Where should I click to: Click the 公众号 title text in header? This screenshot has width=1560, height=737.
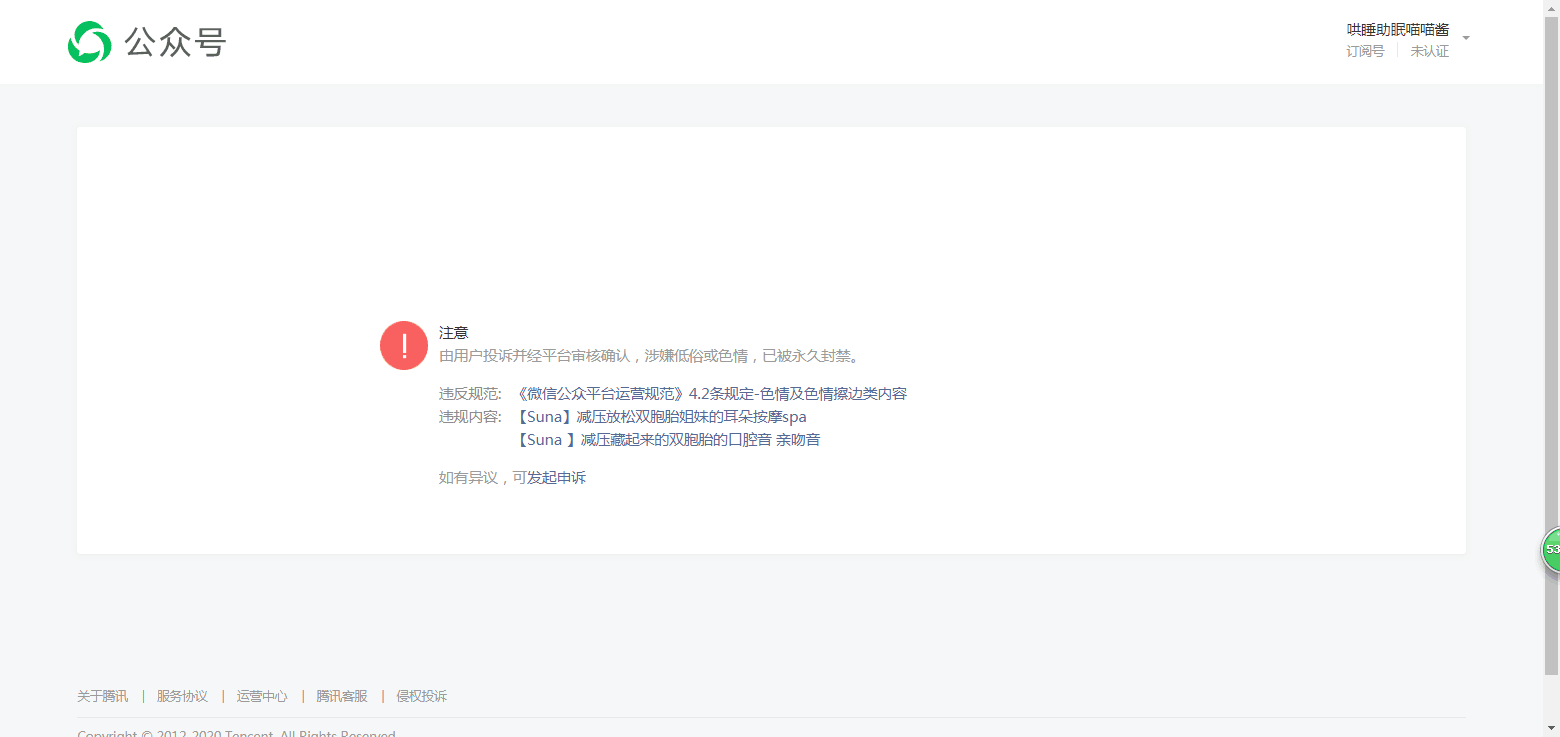point(176,42)
